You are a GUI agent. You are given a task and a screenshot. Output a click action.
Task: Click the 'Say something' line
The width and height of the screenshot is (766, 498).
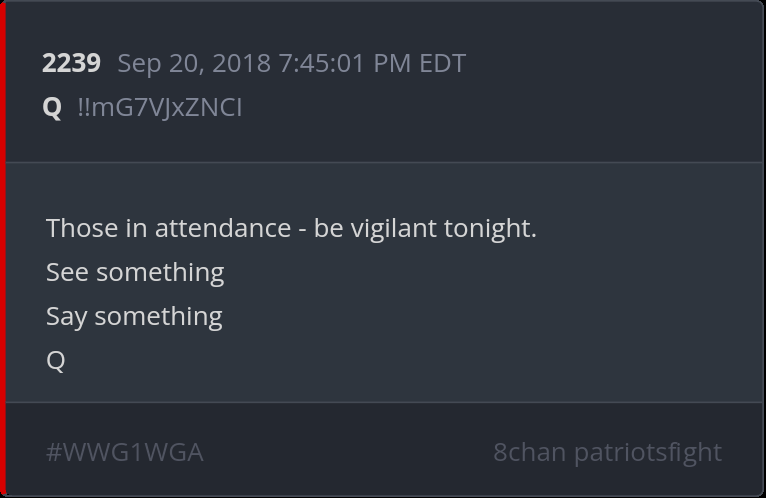pyautogui.click(x=134, y=316)
